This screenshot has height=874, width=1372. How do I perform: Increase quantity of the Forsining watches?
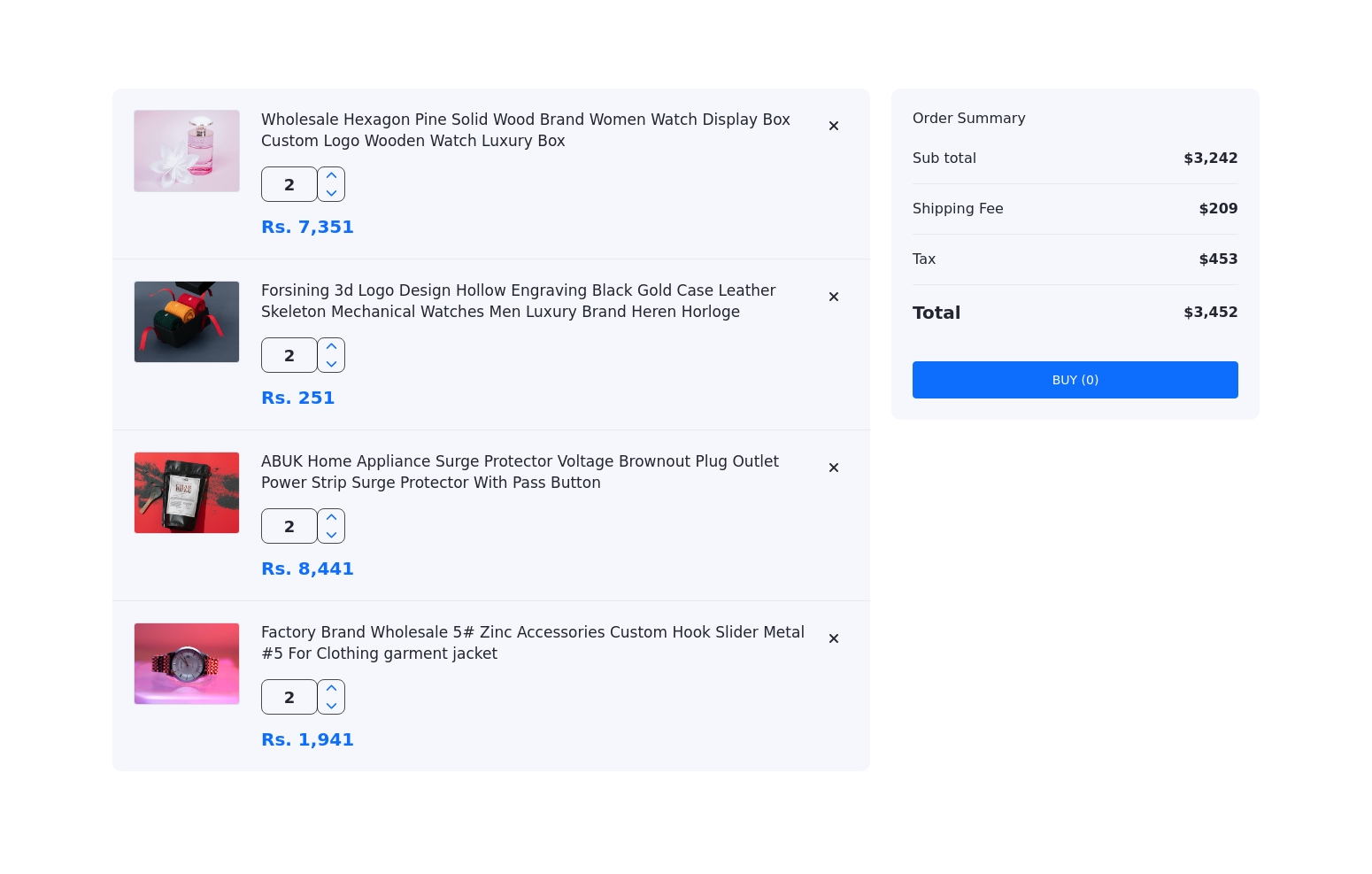[331, 346]
